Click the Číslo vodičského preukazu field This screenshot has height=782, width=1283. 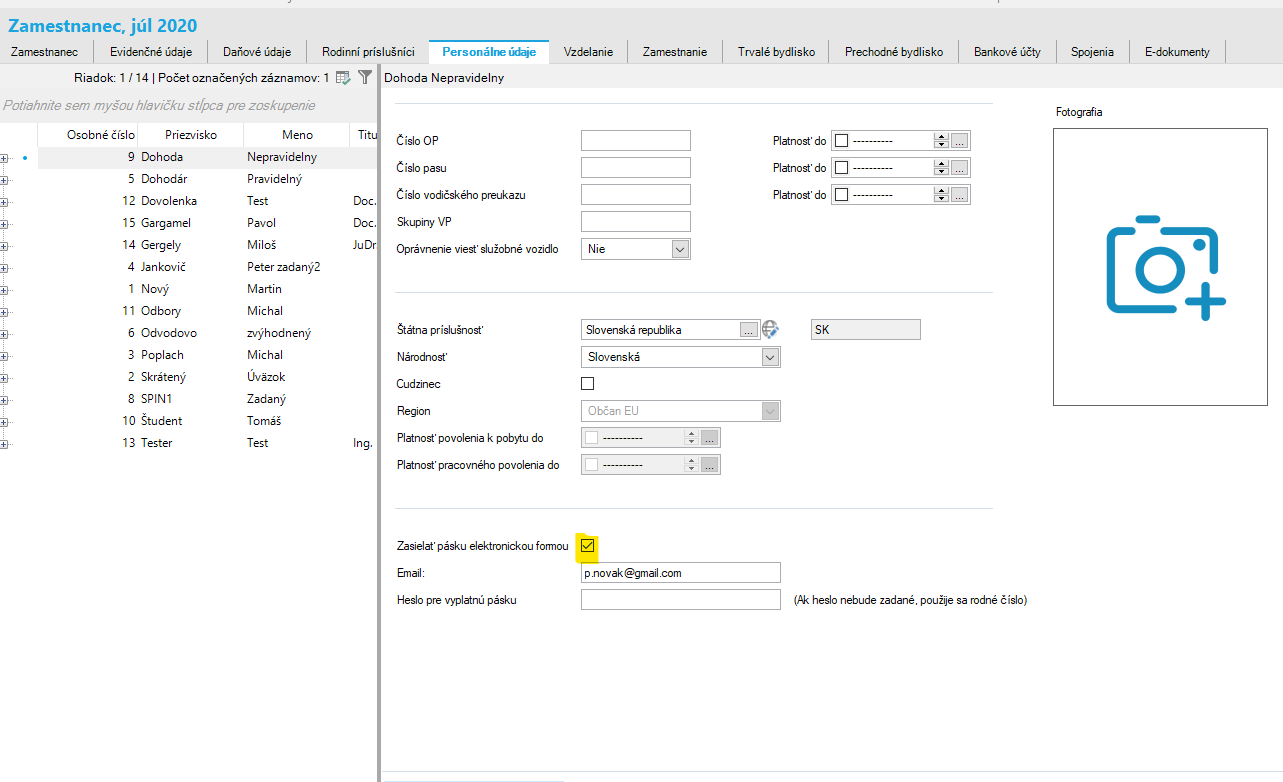click(636, 195)
